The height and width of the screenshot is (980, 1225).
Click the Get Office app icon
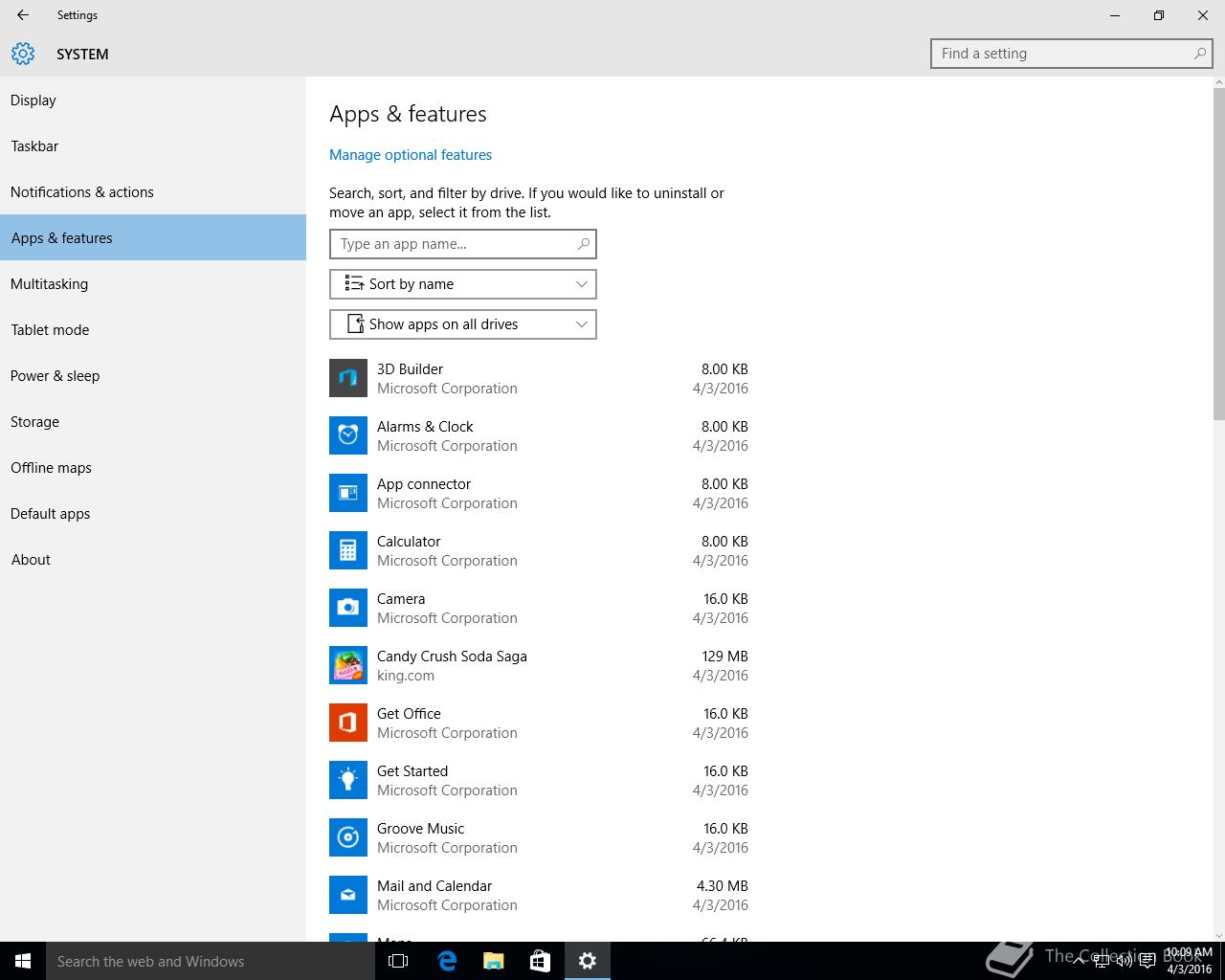coord(348,723)
